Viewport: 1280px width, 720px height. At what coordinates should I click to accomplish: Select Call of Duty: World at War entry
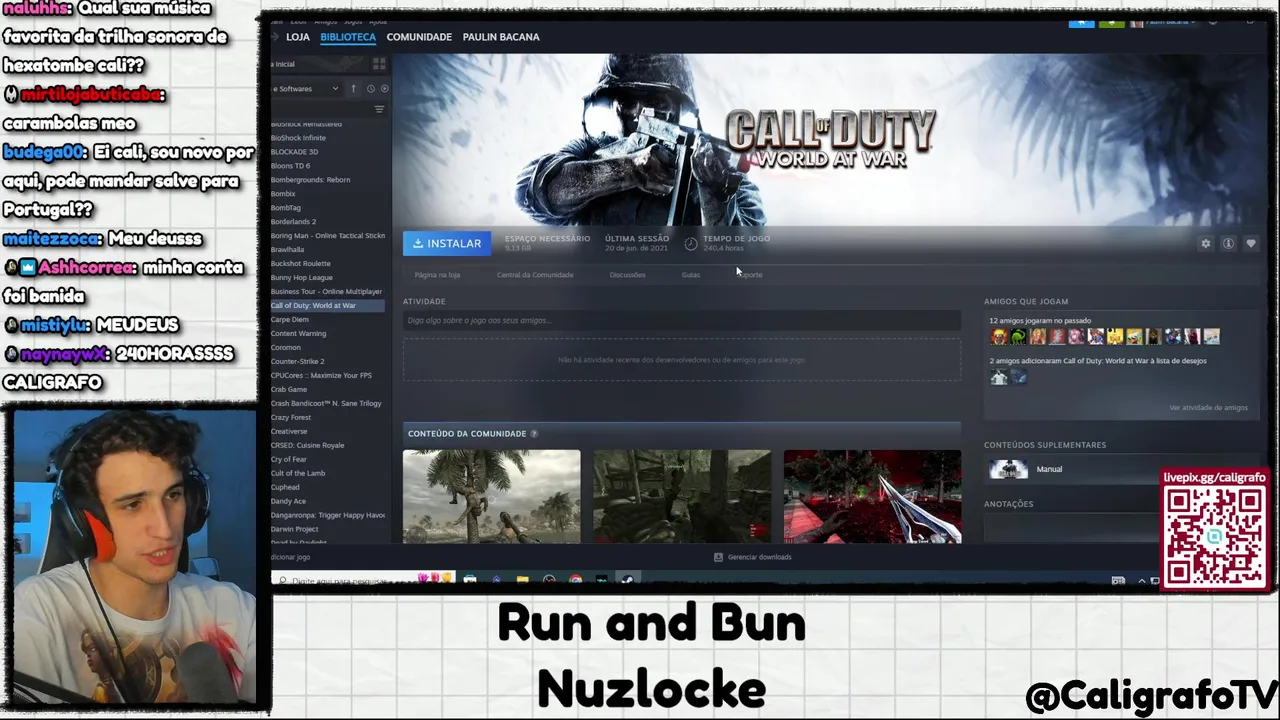pyautogui.click(x=327, y=306)
